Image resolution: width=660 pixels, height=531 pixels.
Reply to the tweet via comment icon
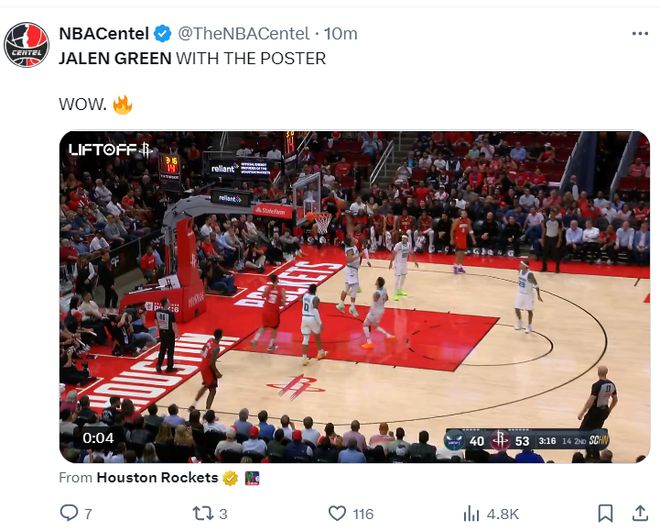tap(69, 513)
